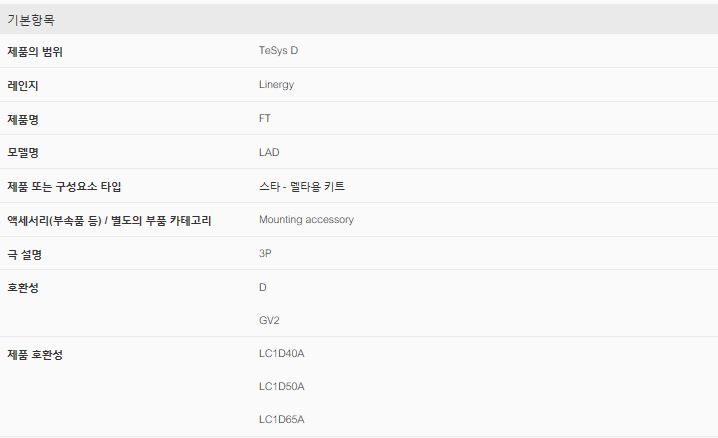Image resolution: width=718 pixels, height=438 pixels.
Task: Select the LAD model value
Action: [x=269, y=152]
